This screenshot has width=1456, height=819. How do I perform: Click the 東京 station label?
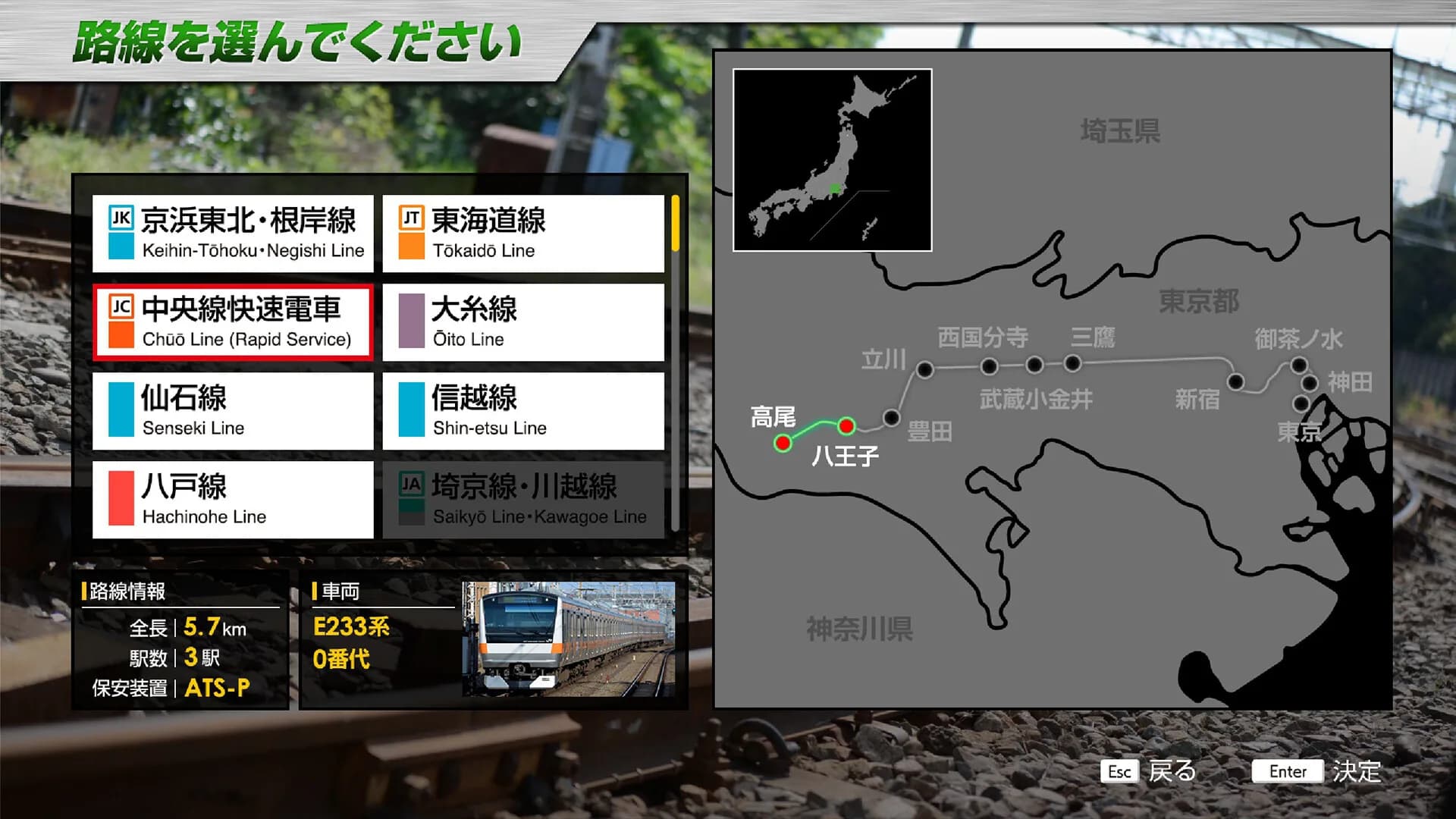tap(1300, 431)
